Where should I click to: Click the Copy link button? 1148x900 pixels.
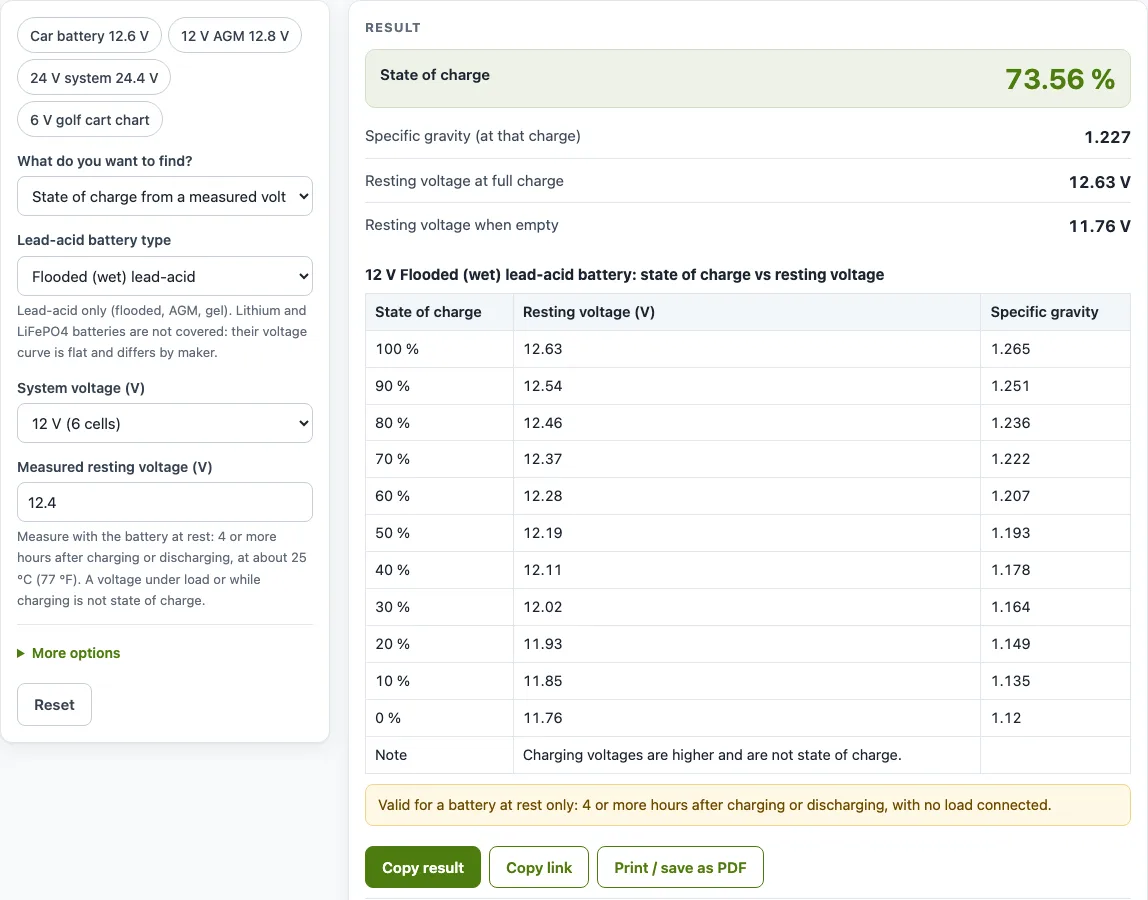pos(539,868)
